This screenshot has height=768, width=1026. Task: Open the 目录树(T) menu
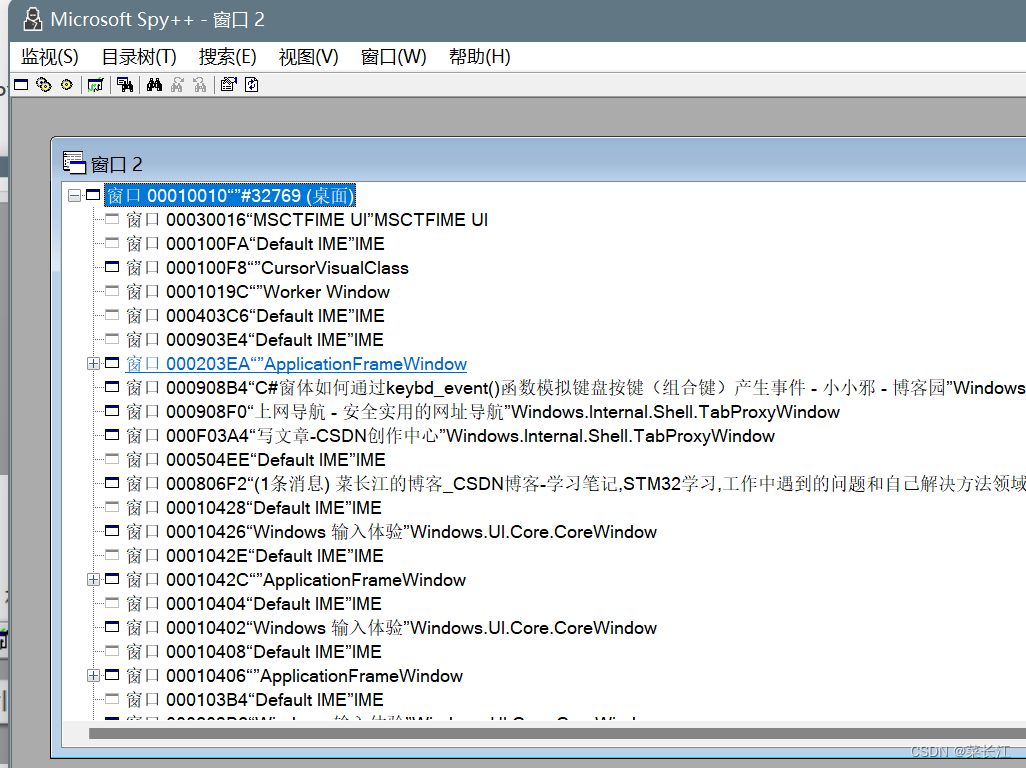point(139,57)
